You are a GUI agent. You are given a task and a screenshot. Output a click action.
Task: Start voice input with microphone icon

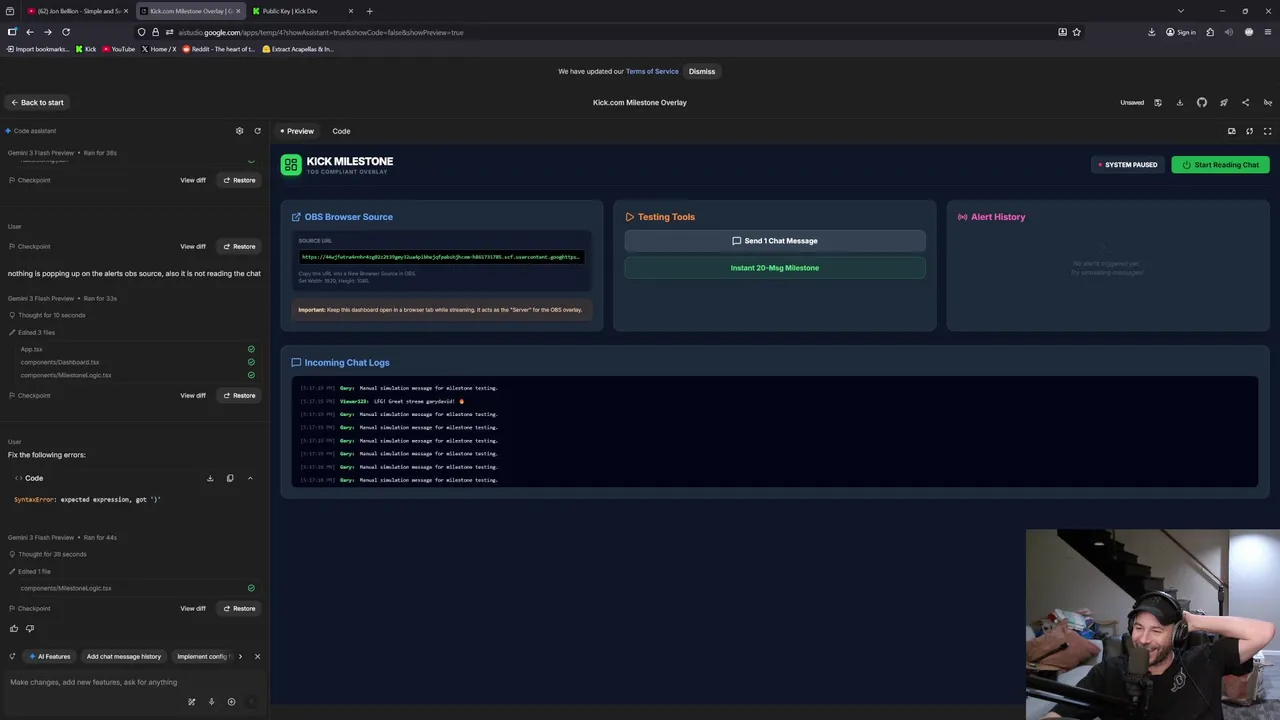[x=211, y=702]
